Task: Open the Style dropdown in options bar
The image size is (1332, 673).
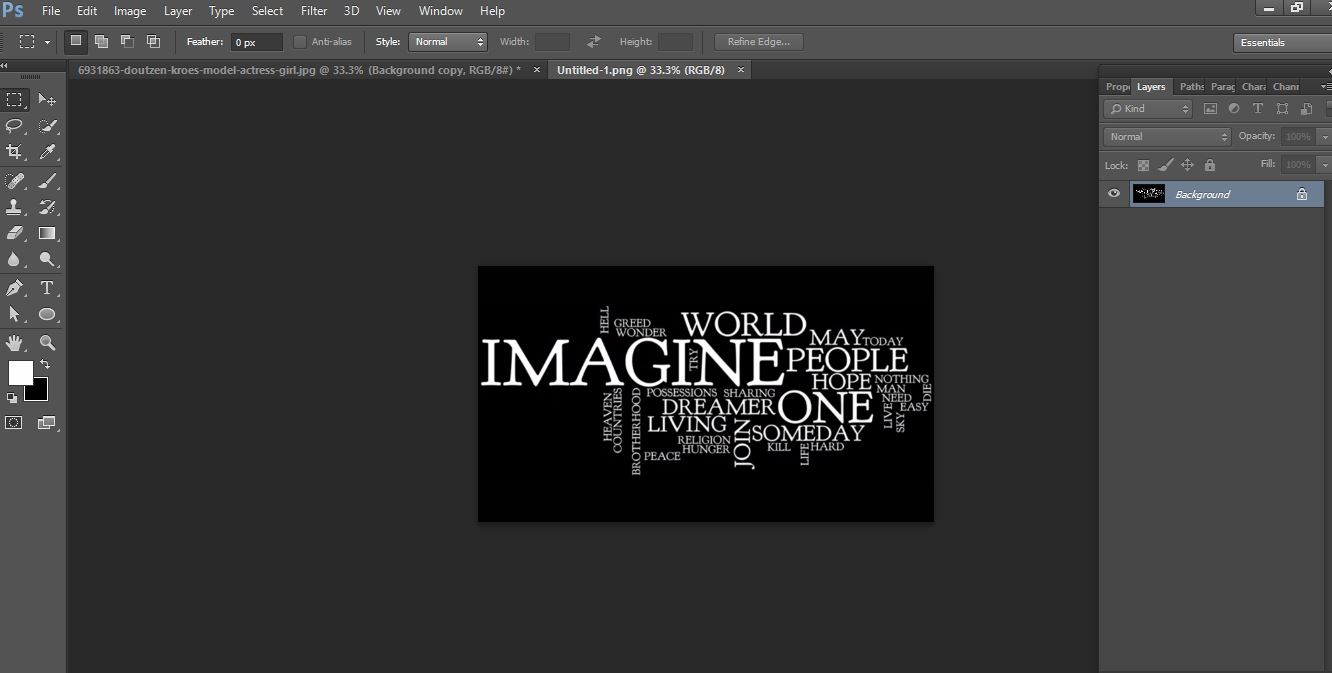Action: pos(447,41)
